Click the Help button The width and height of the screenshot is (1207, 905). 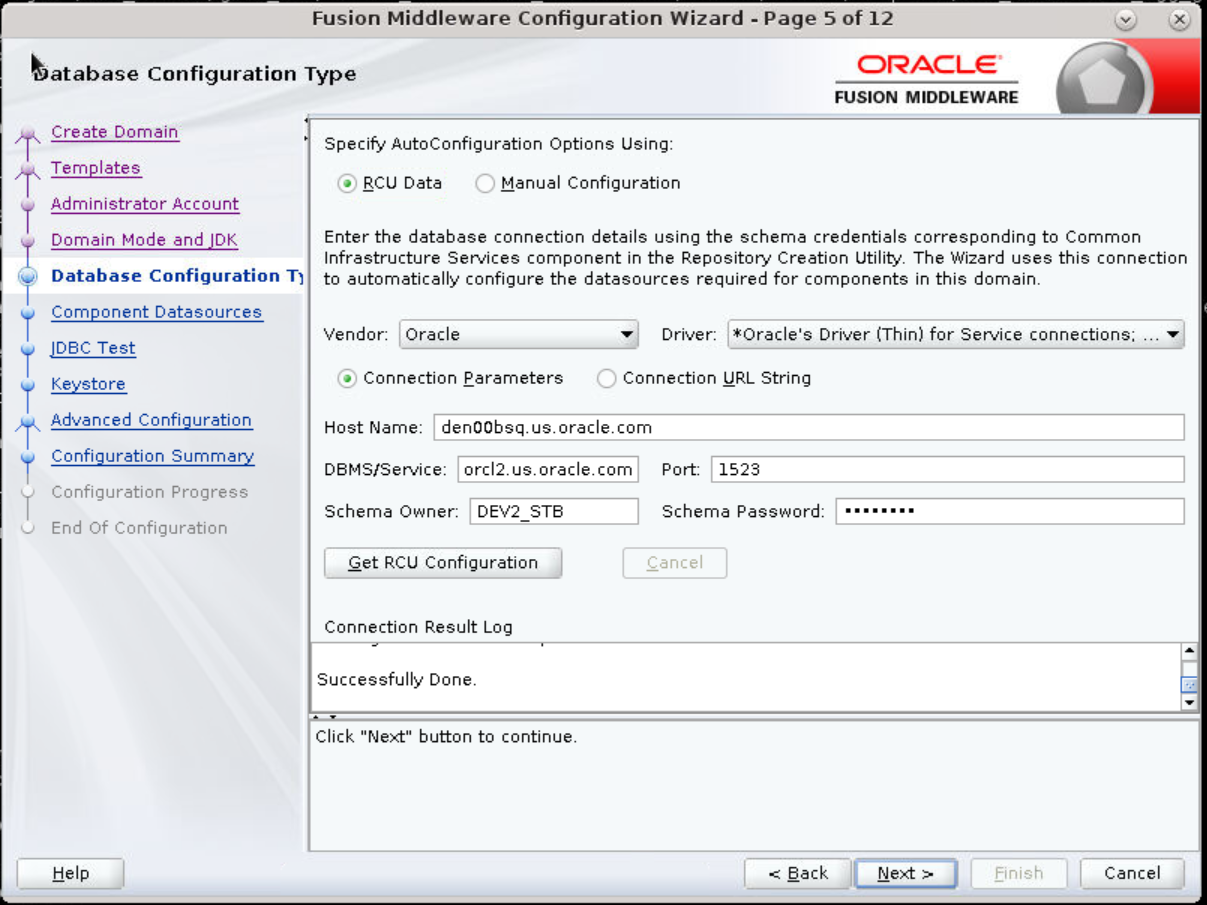pyautogui.click(x=70, y=873)
